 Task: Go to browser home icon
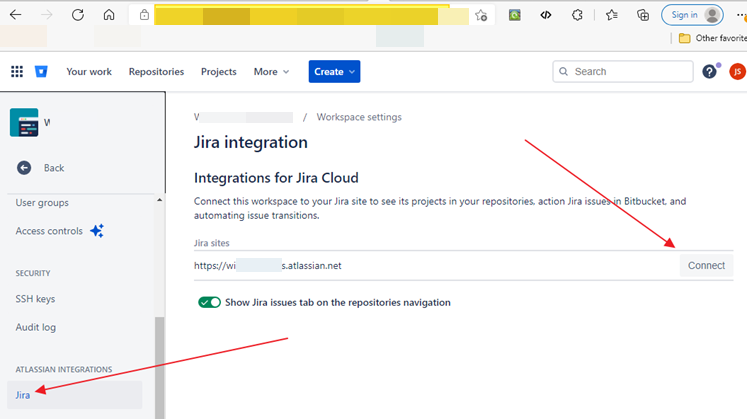109,15
